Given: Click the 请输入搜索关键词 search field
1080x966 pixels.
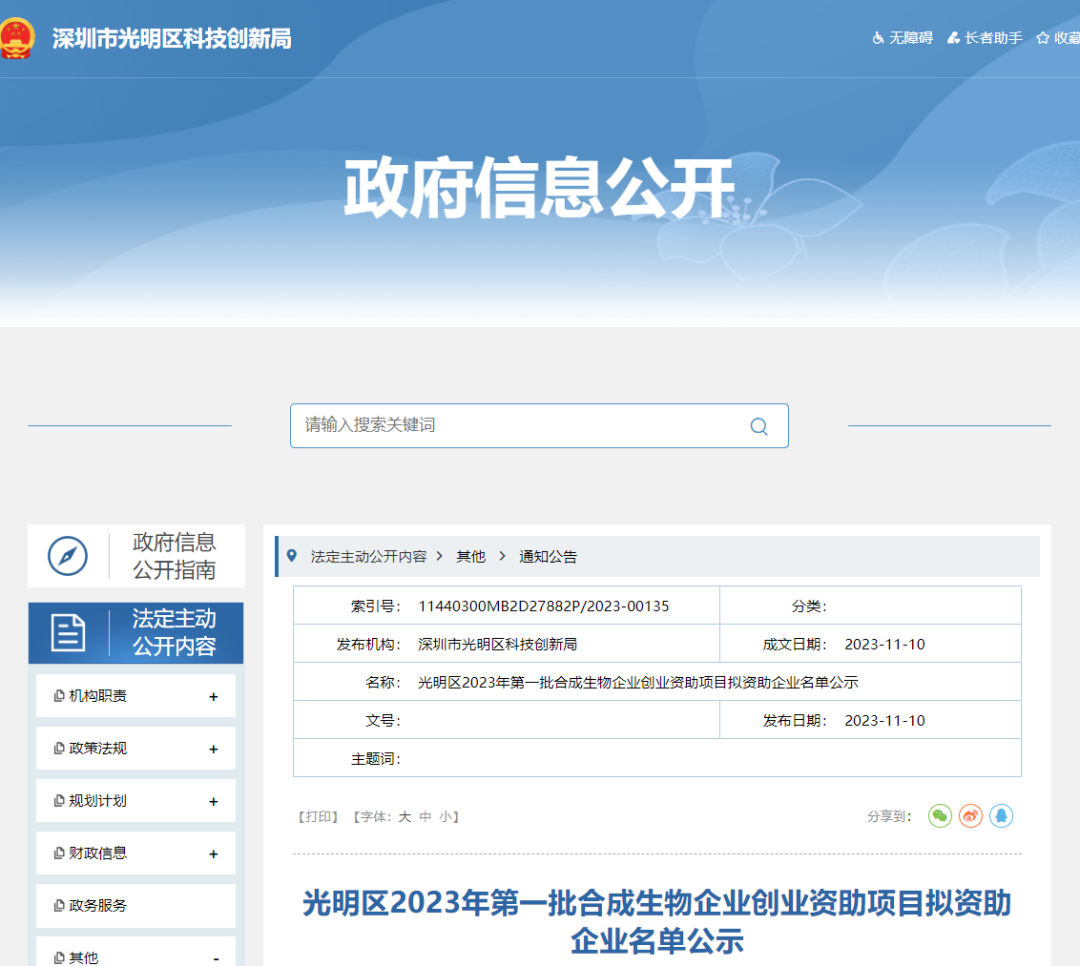Looking at the screenshot, I should (520, 426).
